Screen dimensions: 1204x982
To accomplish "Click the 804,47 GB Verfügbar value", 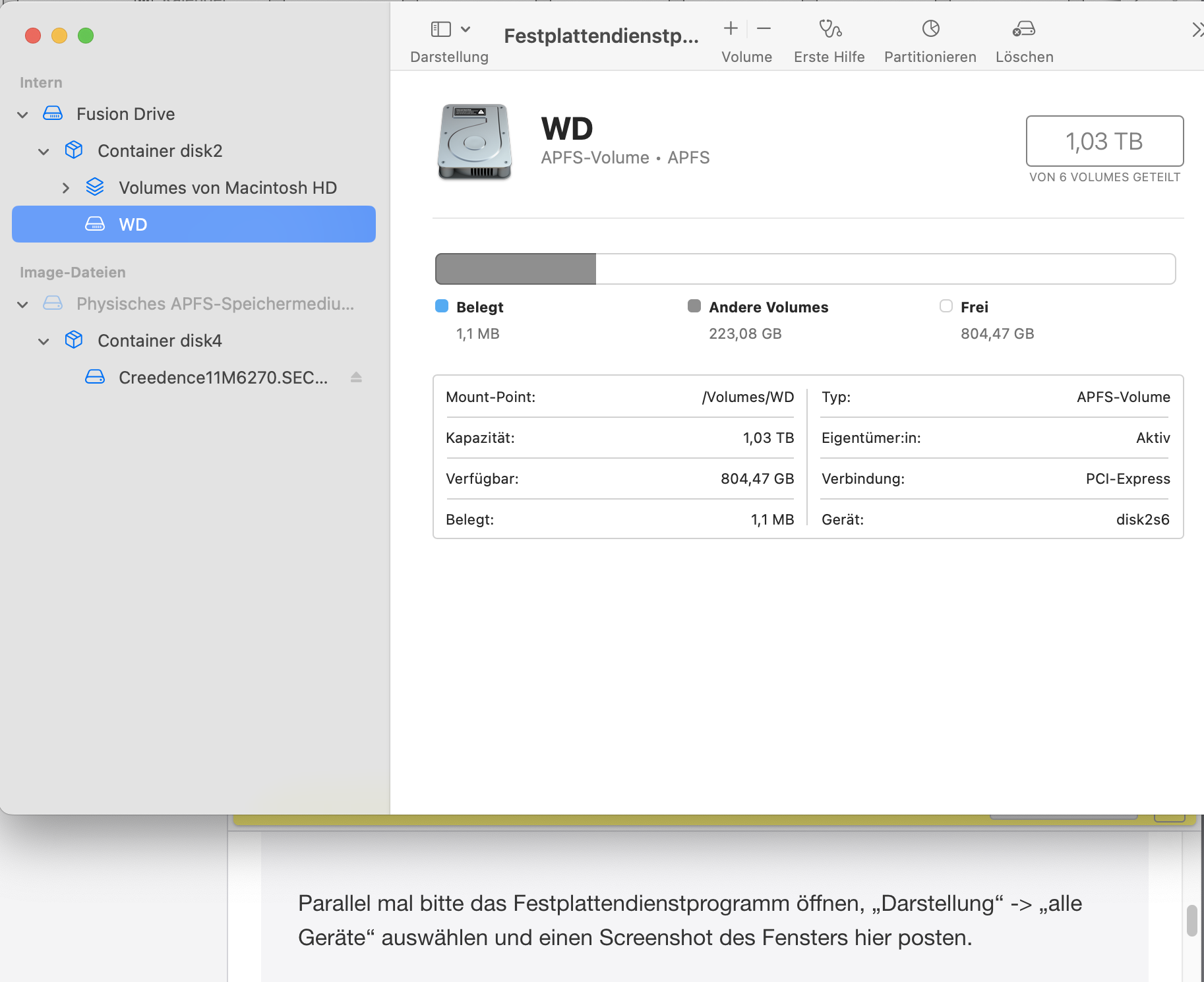I will pyautogui.click(x=757, y=479).
